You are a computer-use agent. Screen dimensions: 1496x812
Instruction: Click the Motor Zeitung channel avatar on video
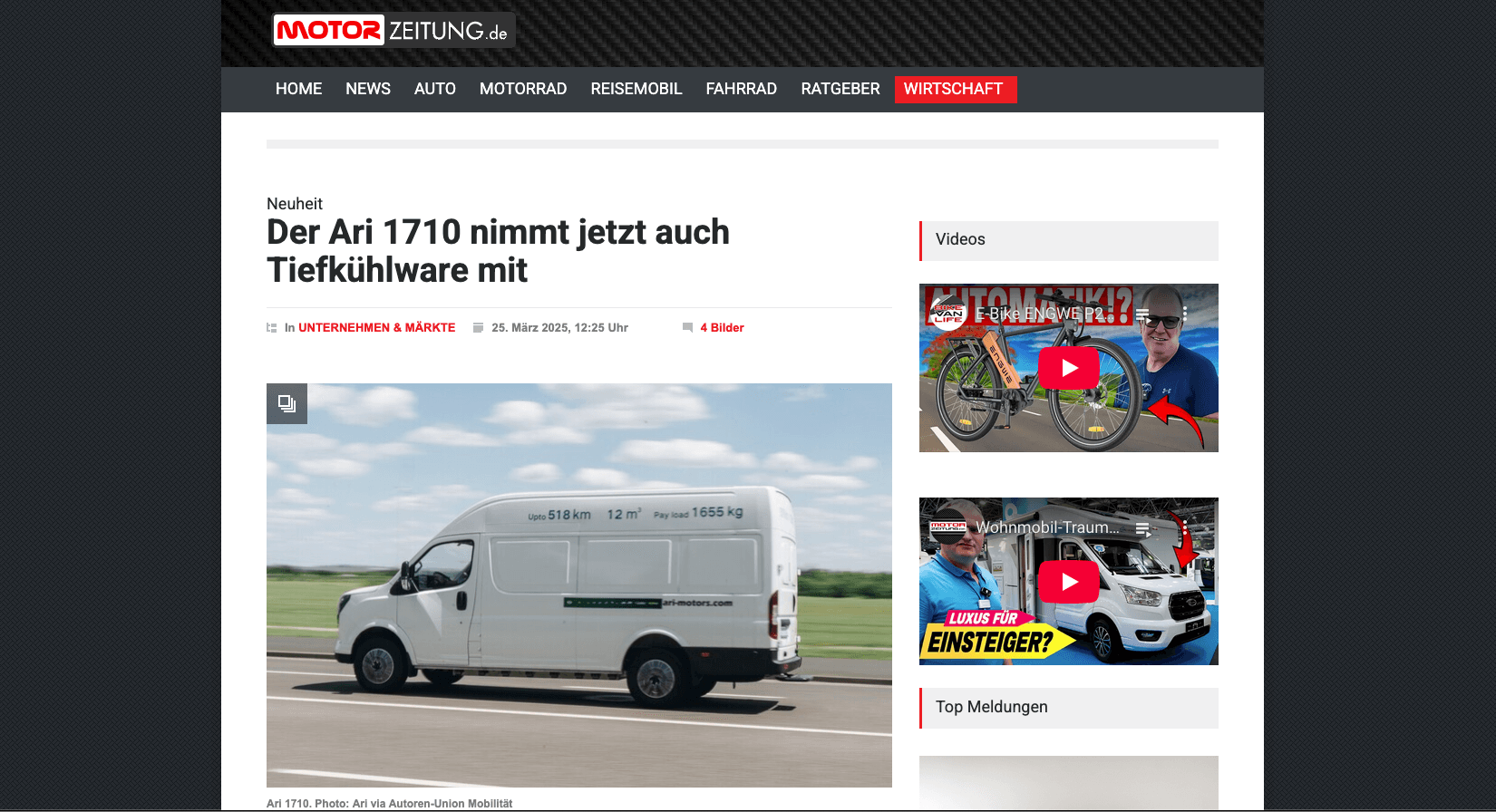[x=948, y=527]
